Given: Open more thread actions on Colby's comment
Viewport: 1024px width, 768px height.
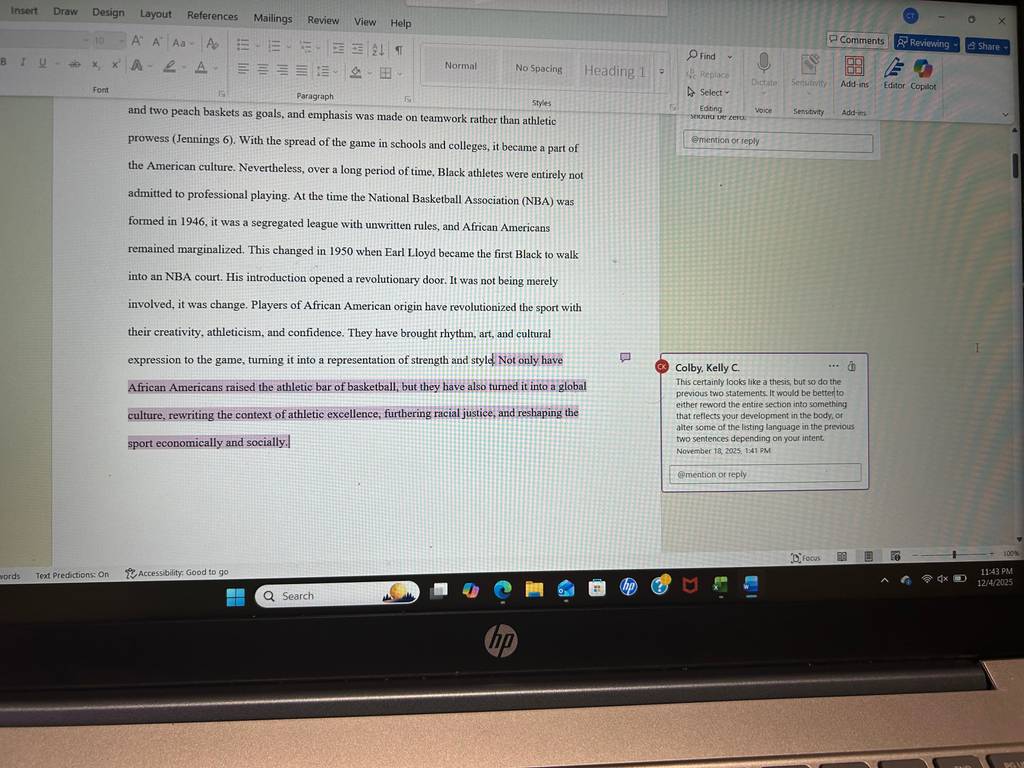Looking at the screenshot, I should click(x=833, y=366).
